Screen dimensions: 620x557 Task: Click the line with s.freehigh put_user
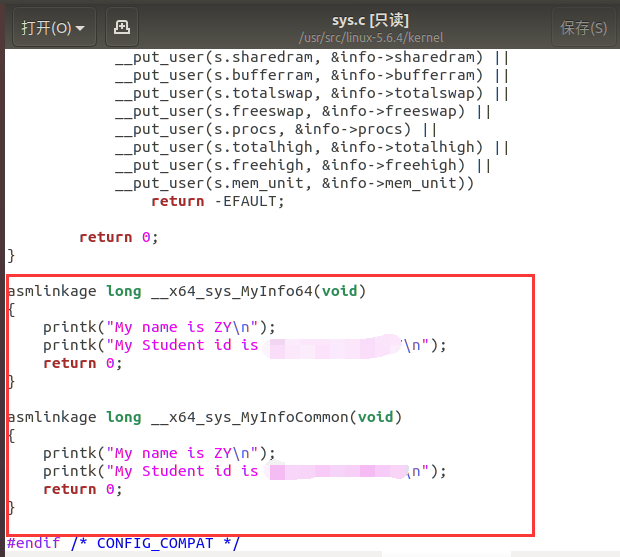pos(303,165)
